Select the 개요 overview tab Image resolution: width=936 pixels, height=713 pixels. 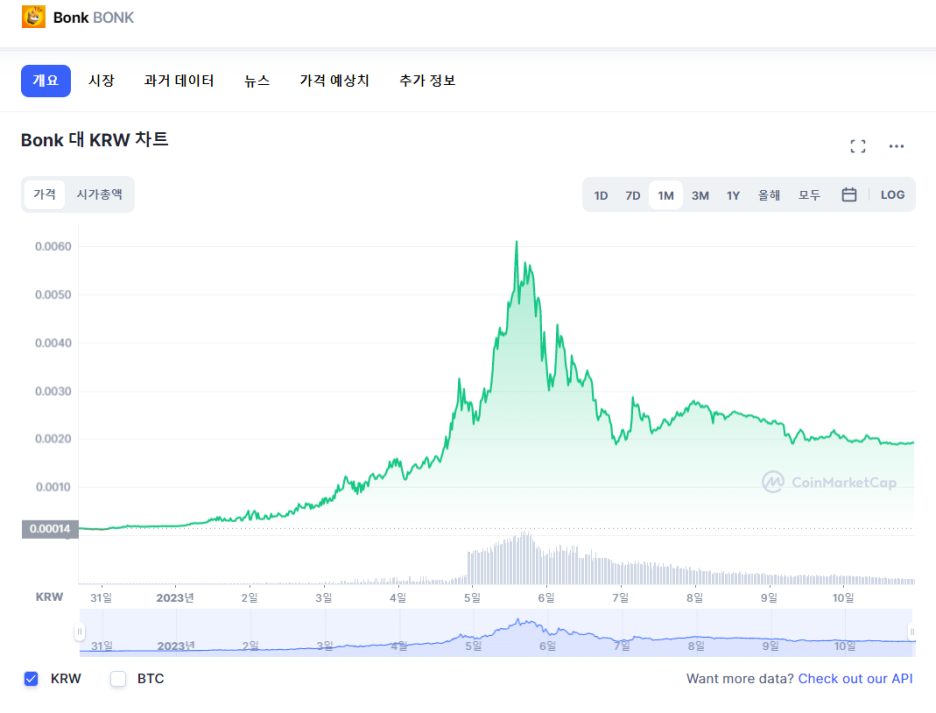[46, 81]
